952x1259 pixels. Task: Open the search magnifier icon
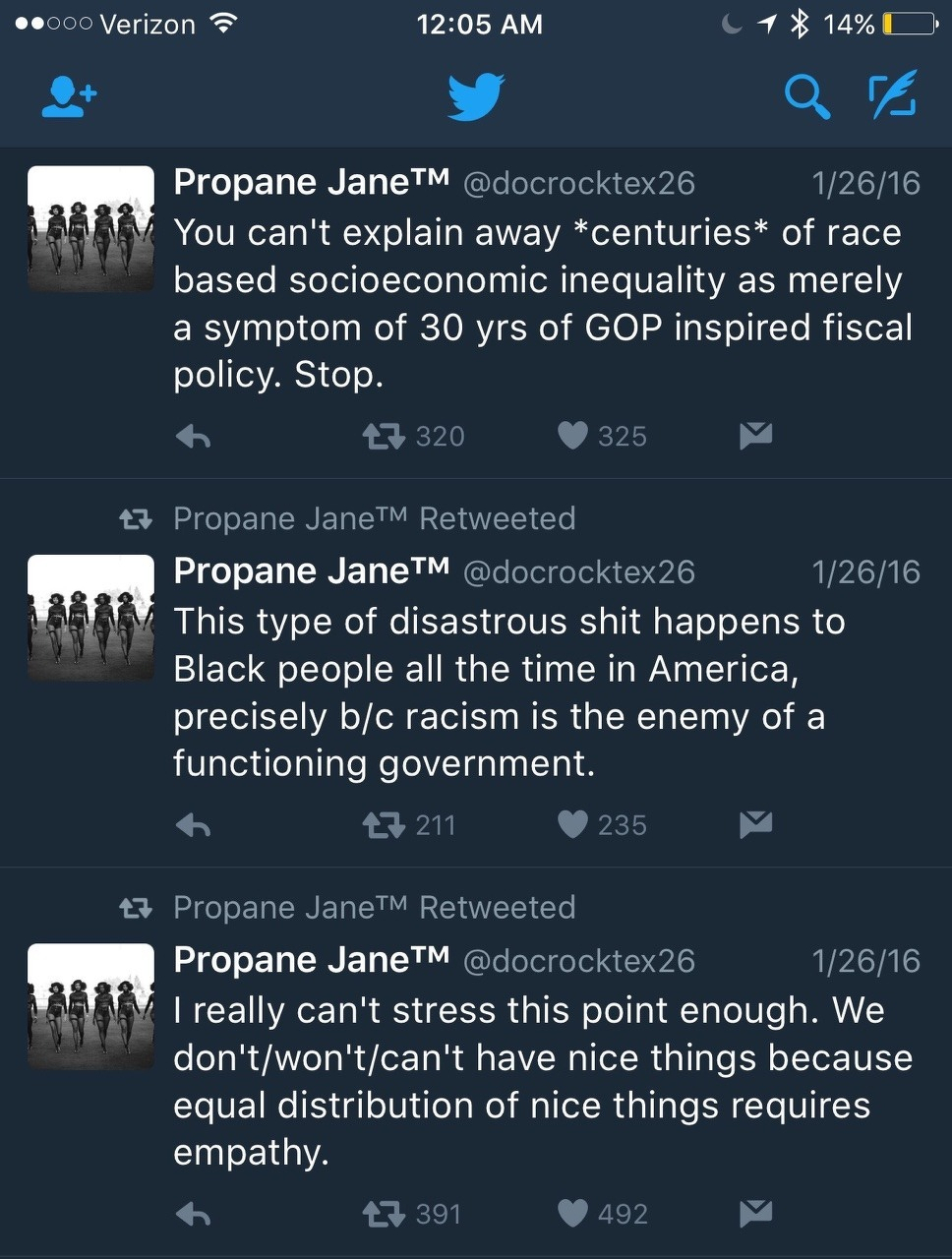pyautogui.click(x=806, y=97)
